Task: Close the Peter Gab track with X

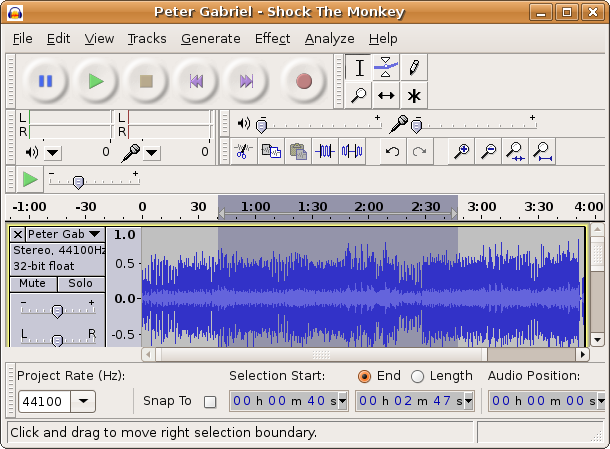Action: tap(18, 234)
